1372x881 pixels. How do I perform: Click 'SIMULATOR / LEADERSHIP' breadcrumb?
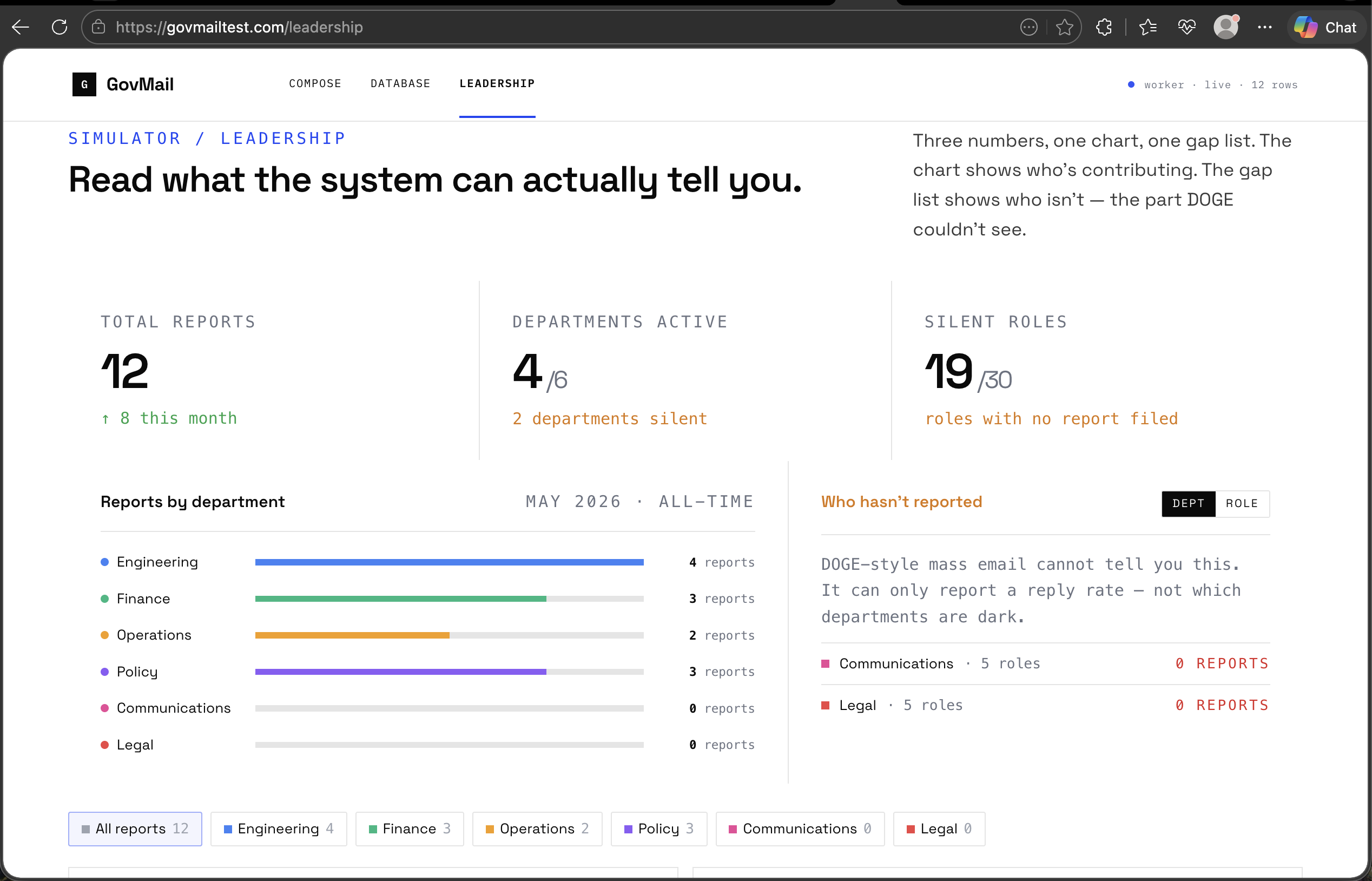click(x=207, y=139)
